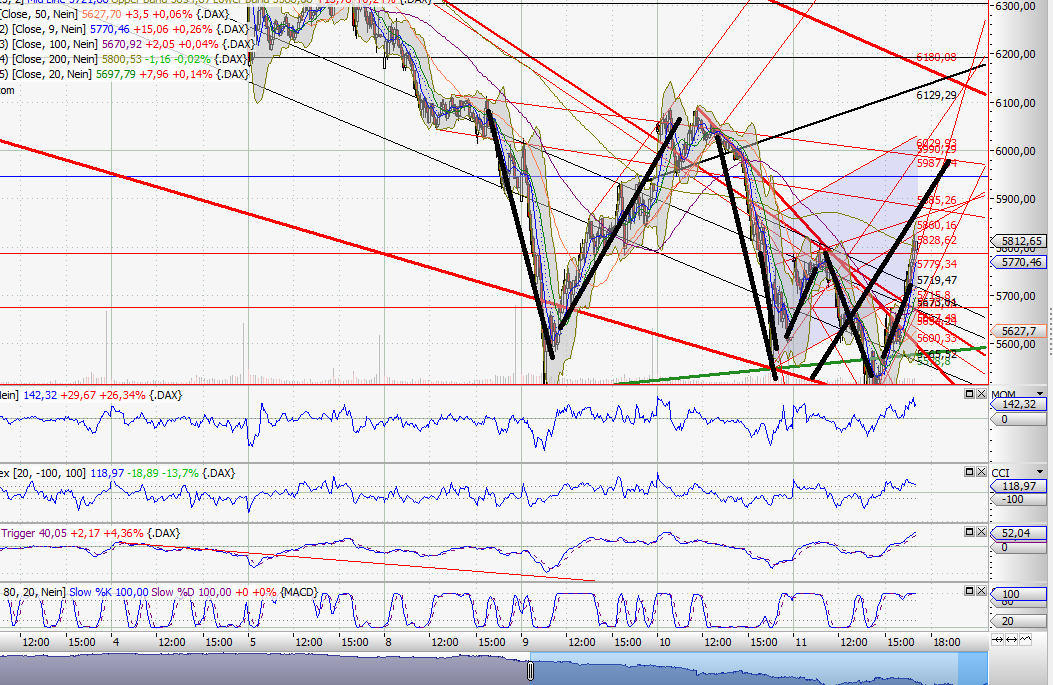Close the CCI indicator panel
This screenshot has height=685, width=1053.
click(981, 472)
